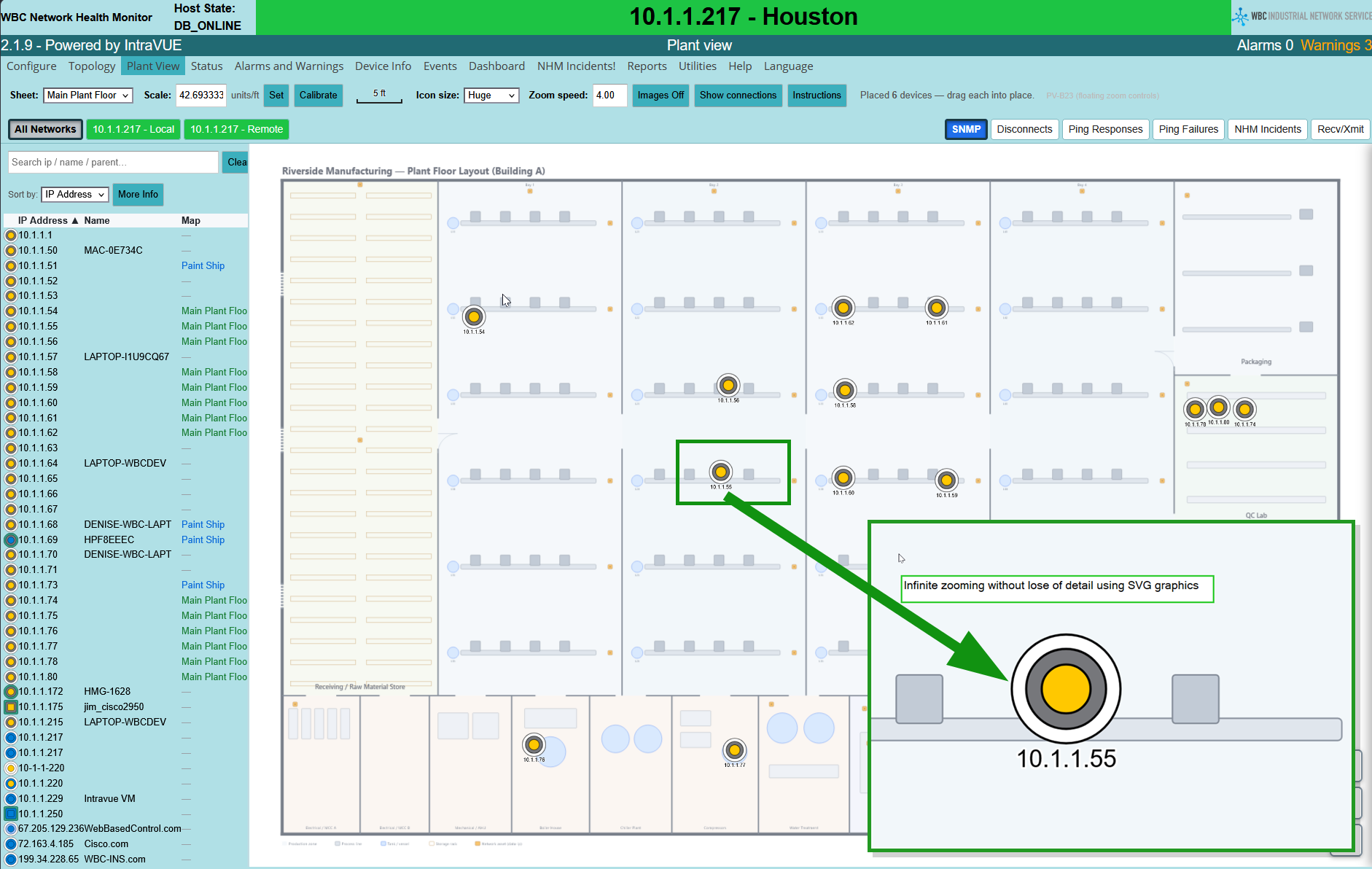
Task: Click the status icon beside 199.34.228.65
Action: 11,860
